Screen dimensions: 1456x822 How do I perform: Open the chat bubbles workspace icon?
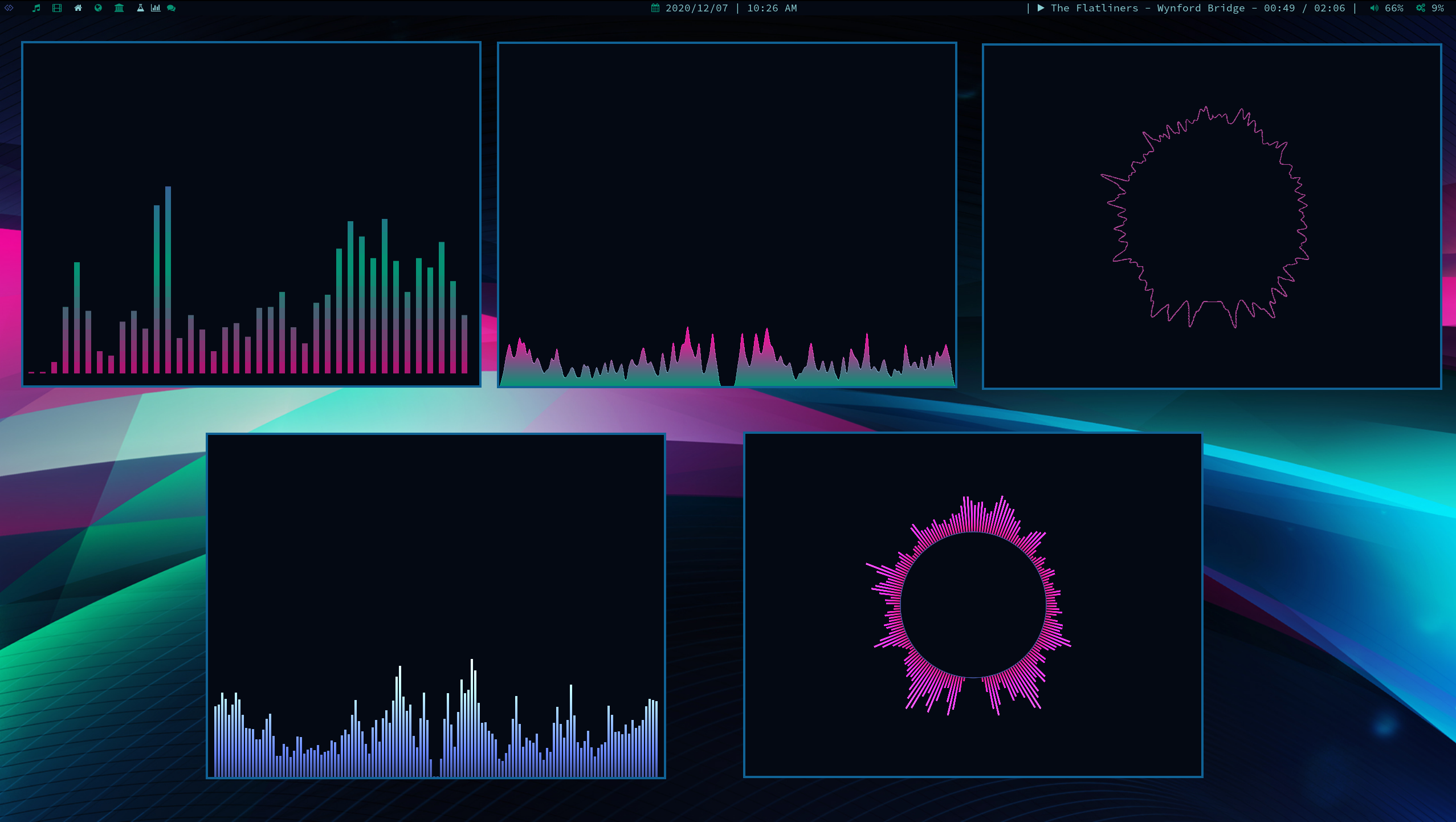171,8
